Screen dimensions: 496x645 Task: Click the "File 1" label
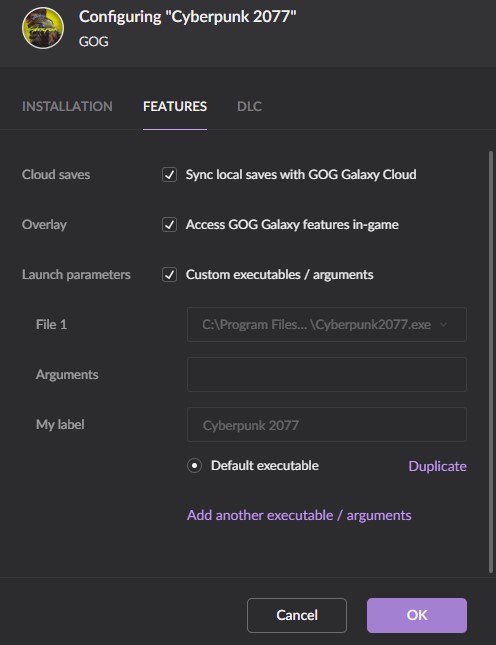pyautogui.click(x=51, y=325)
